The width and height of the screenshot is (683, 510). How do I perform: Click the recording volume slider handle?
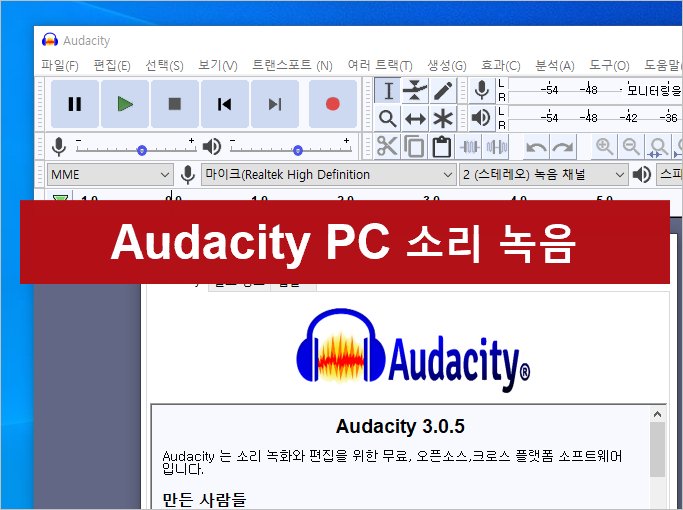[142, 151]
